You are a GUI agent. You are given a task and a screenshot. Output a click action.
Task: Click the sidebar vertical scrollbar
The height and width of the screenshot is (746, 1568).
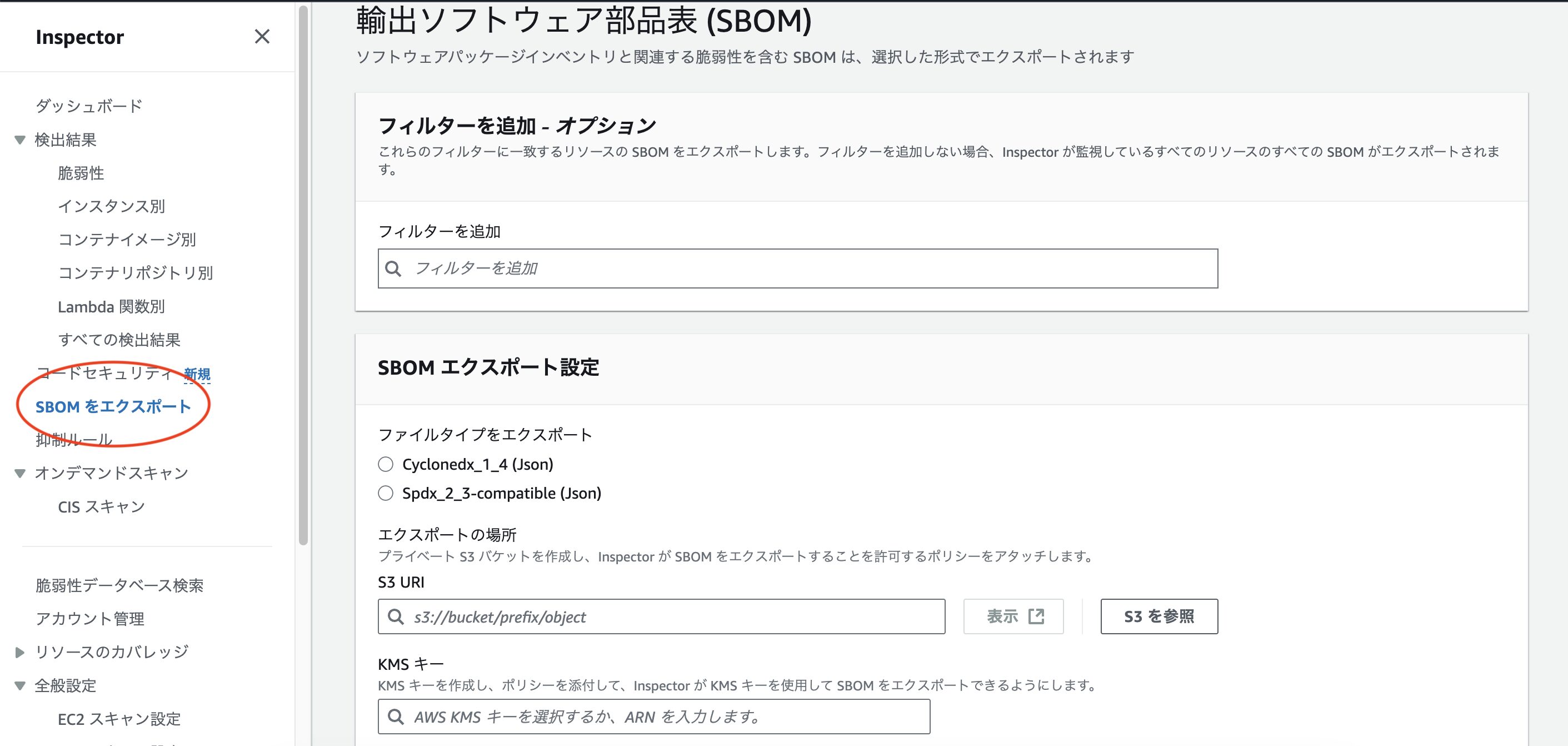coord(304,274)
